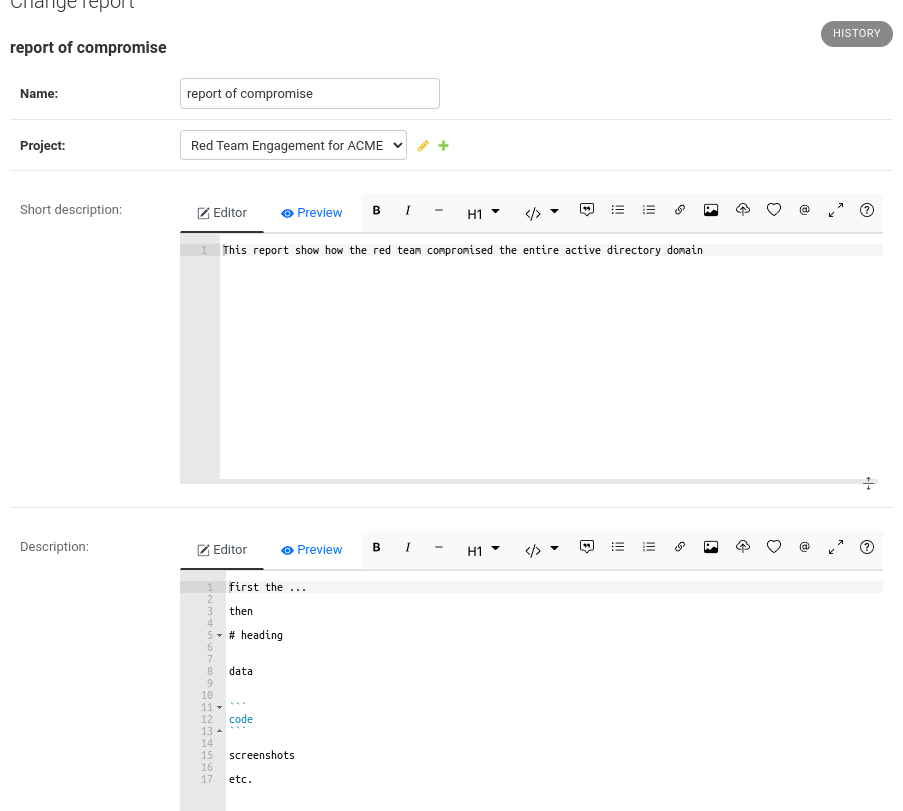Toggle fullscreen for Short description editor

[x=836, y=210]
